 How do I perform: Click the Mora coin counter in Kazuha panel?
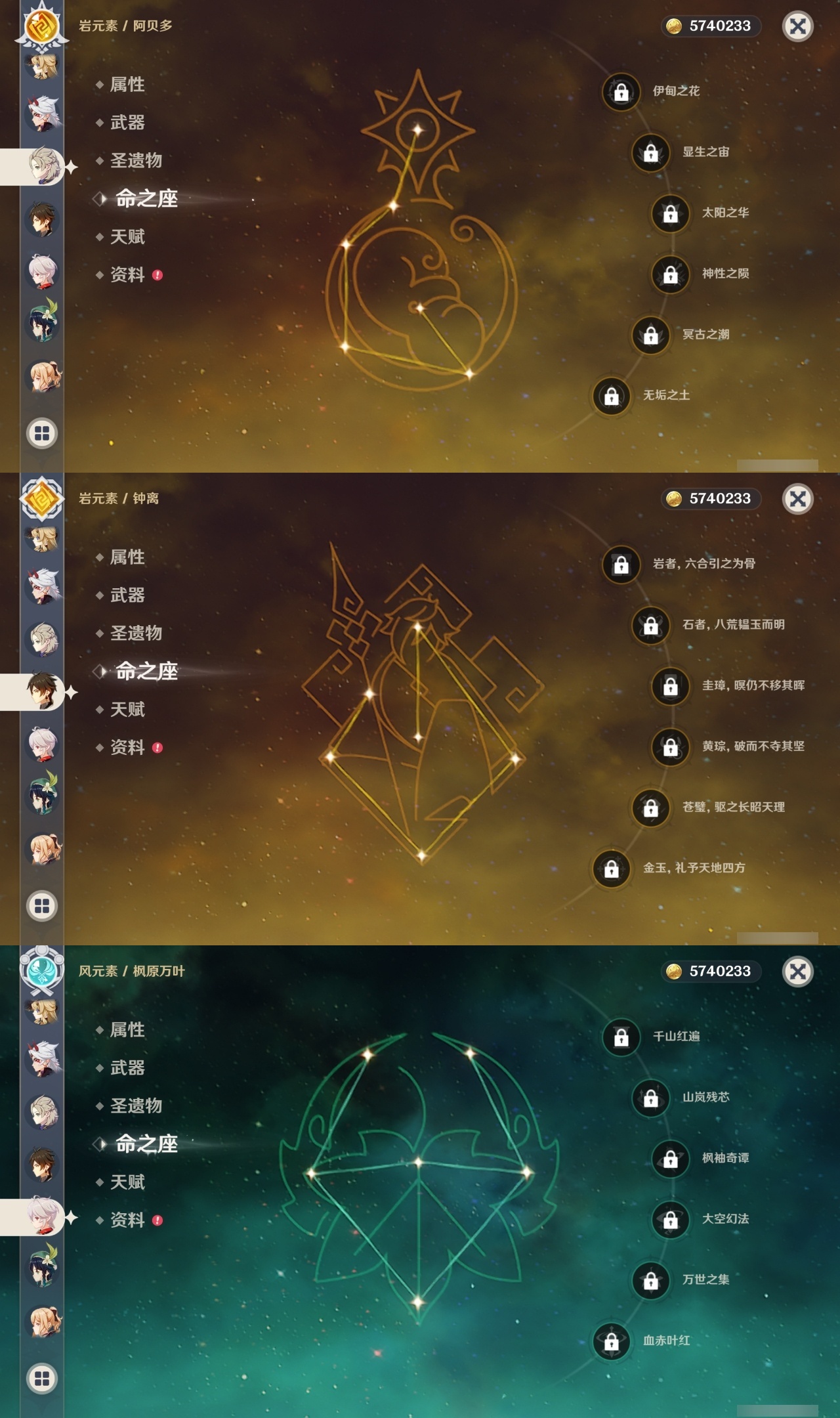pos(711,971)
